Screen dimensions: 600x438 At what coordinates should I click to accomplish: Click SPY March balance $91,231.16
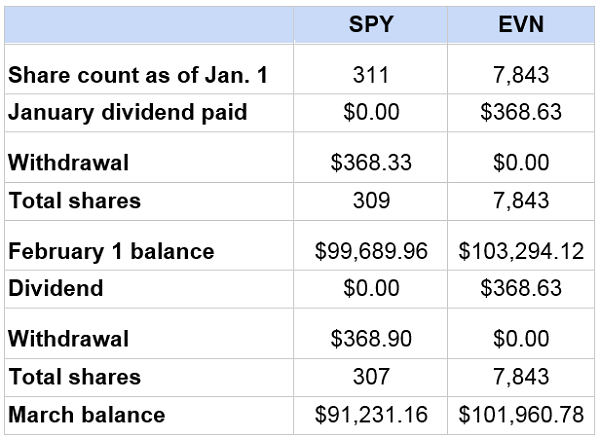[x=370, y=415]
